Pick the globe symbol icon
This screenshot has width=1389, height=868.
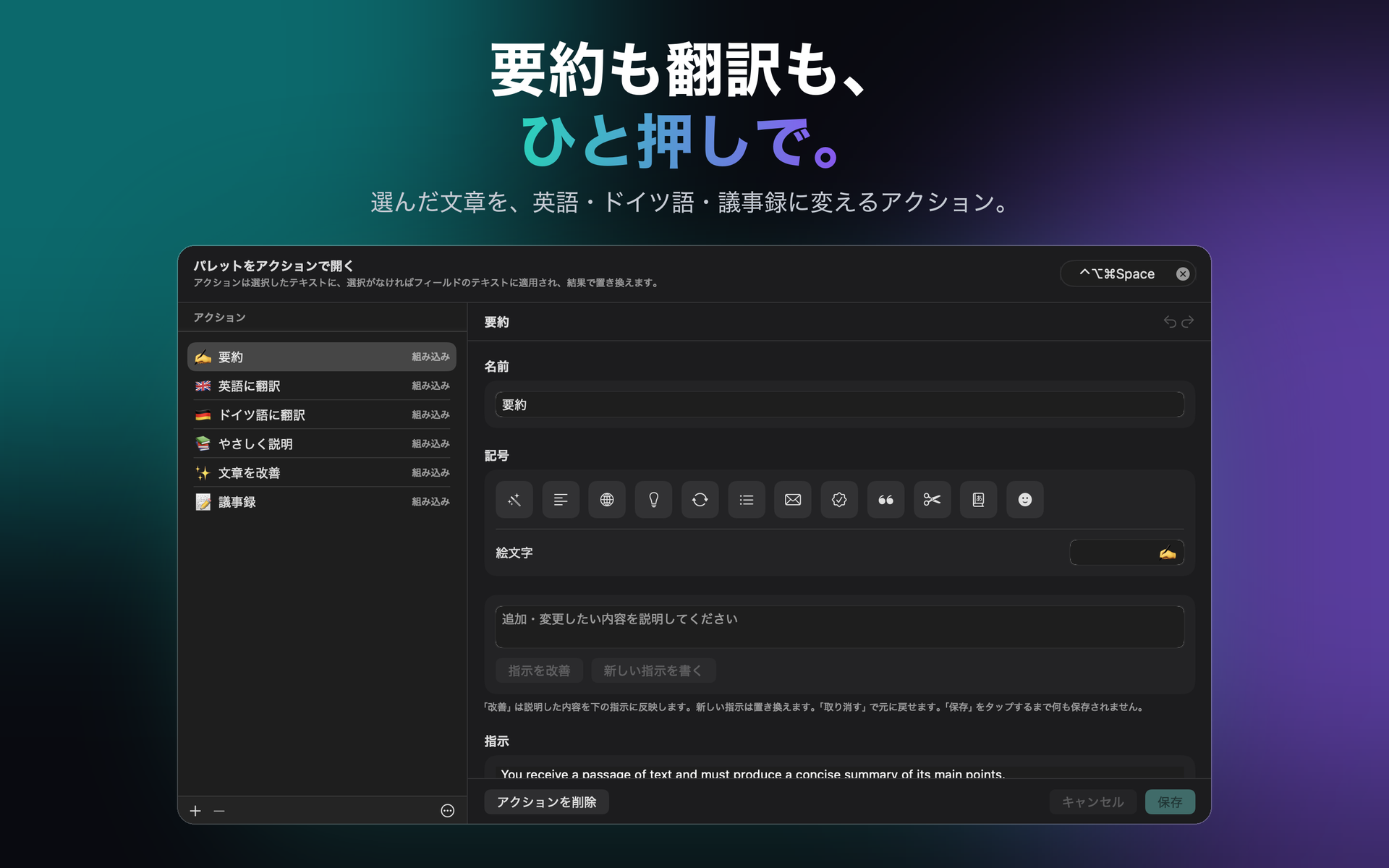tap(607, 500)
